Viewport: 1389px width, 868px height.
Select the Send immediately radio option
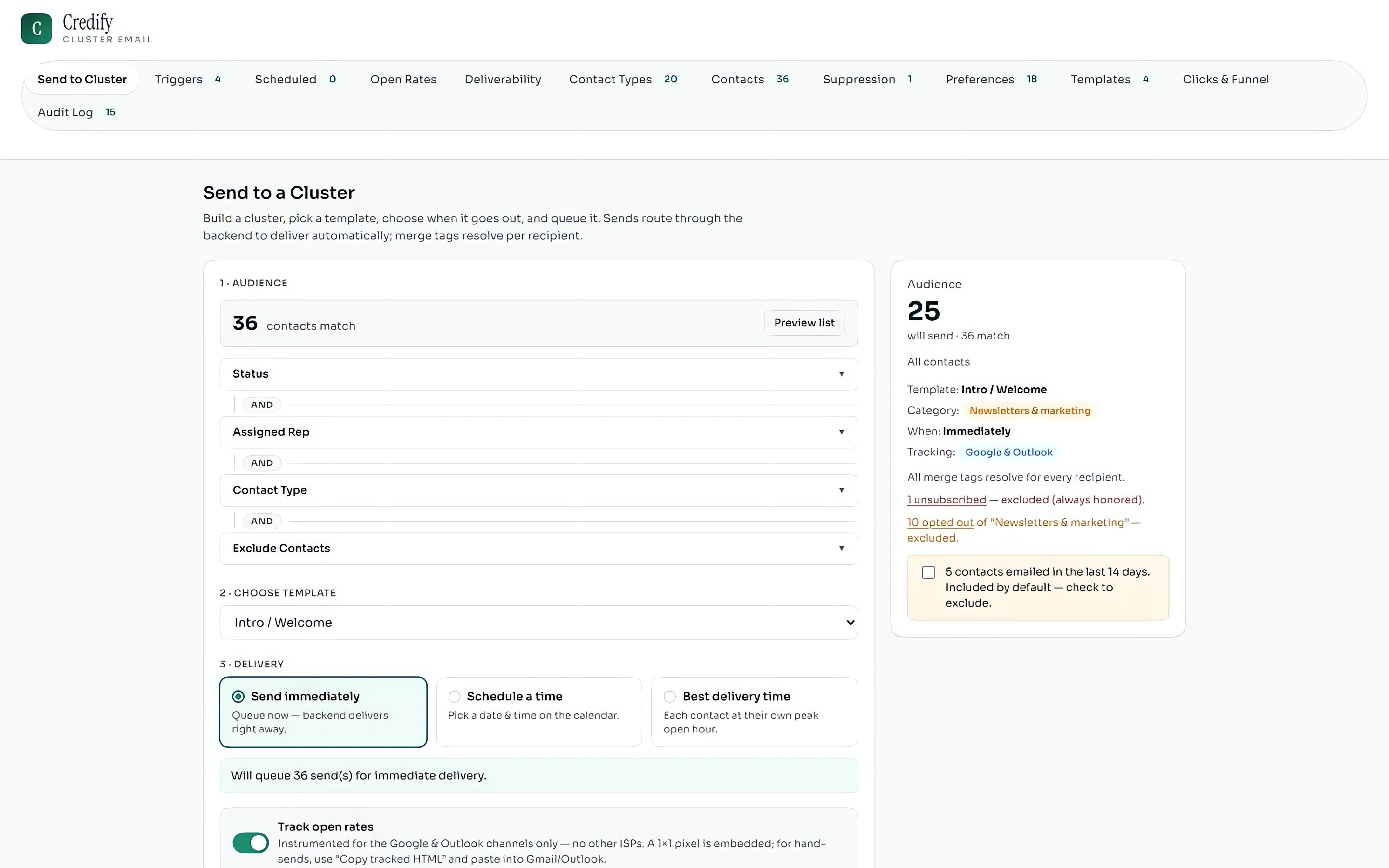click(323, 712)
